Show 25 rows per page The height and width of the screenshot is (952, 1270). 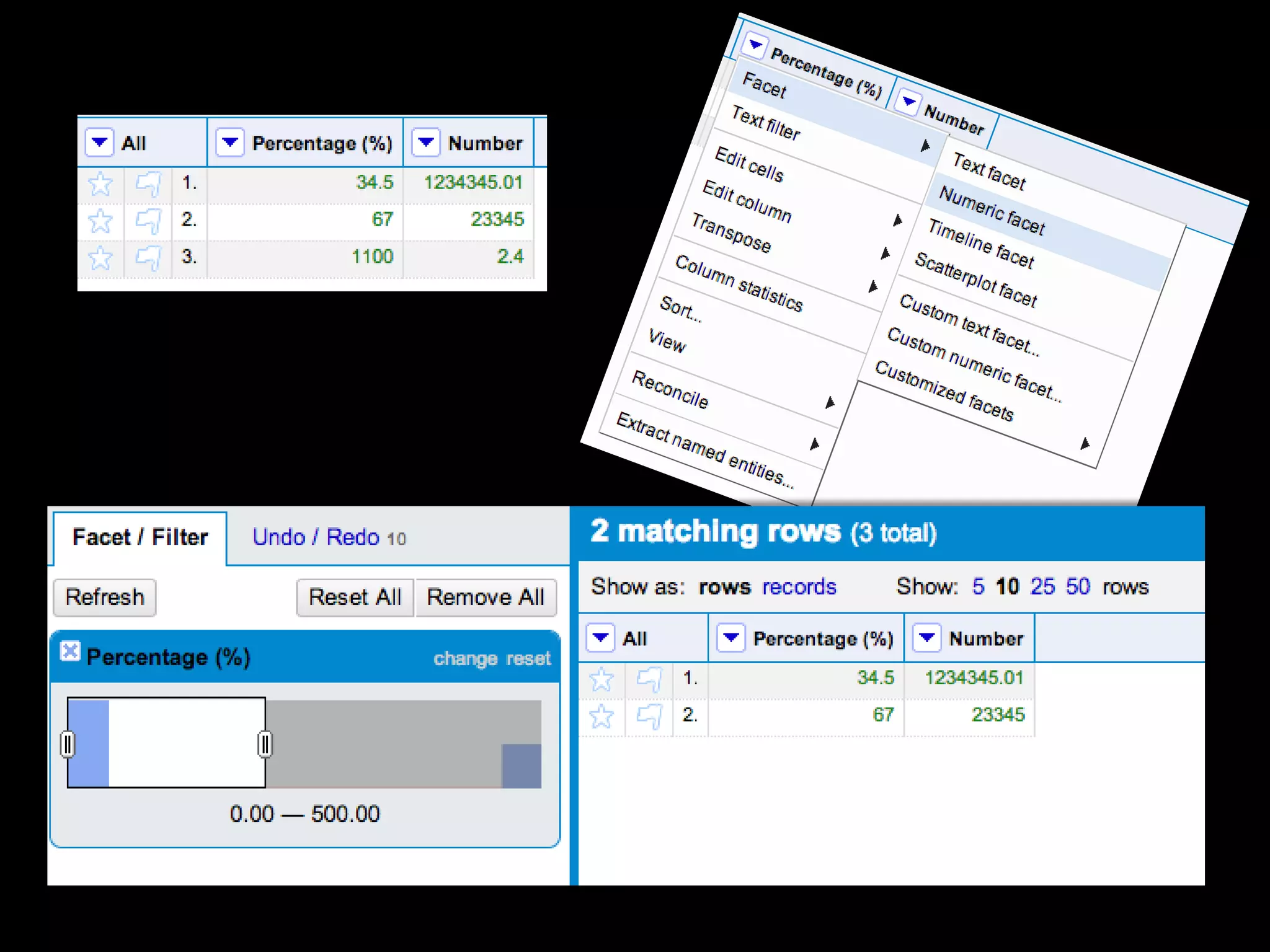pos(1042,586)
